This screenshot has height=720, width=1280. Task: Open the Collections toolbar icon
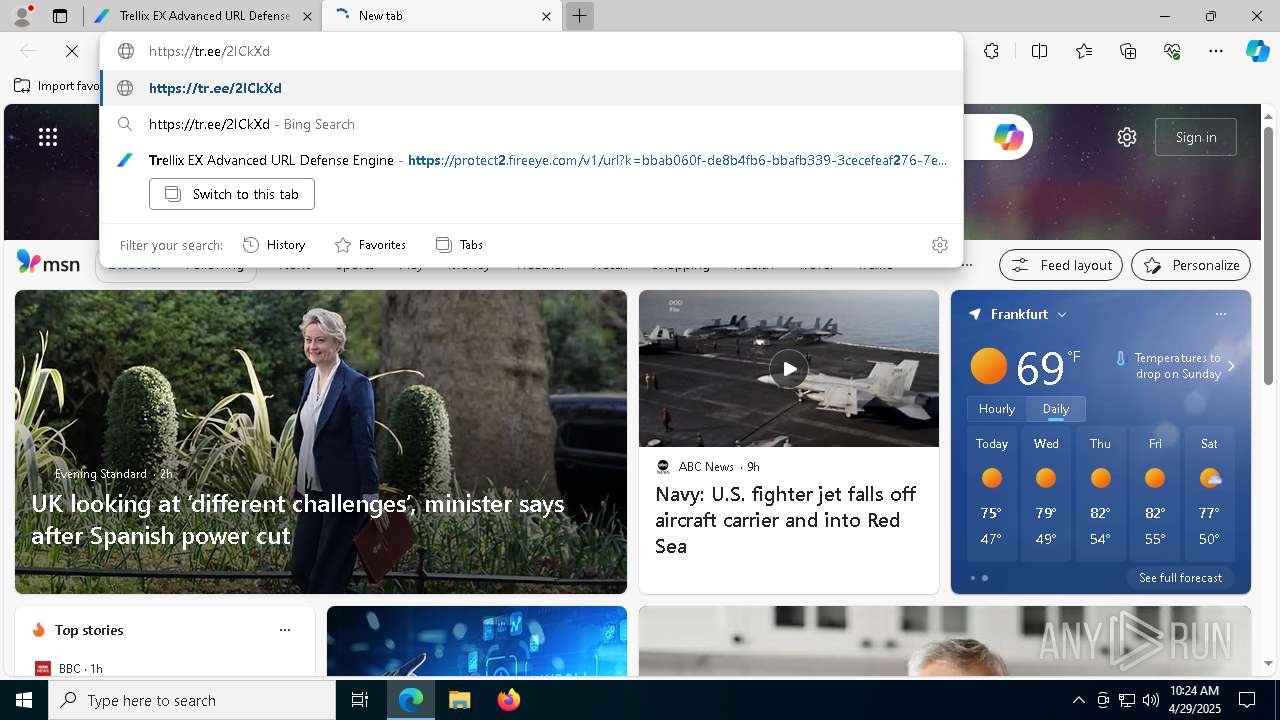(x=1128, y=51)
